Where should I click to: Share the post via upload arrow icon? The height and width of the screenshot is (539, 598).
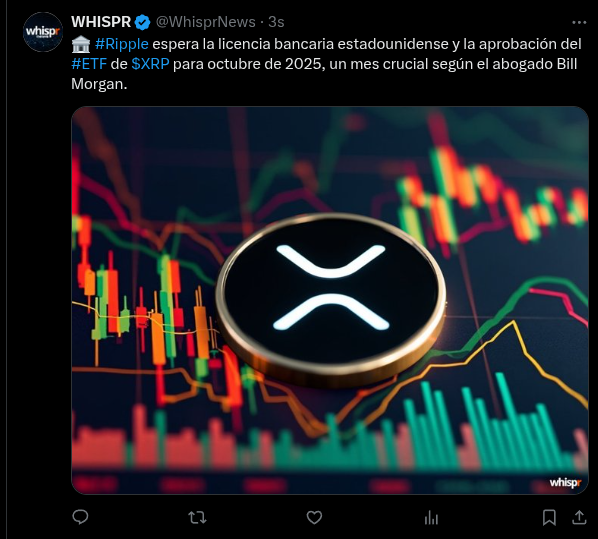(x=579, y=517)
